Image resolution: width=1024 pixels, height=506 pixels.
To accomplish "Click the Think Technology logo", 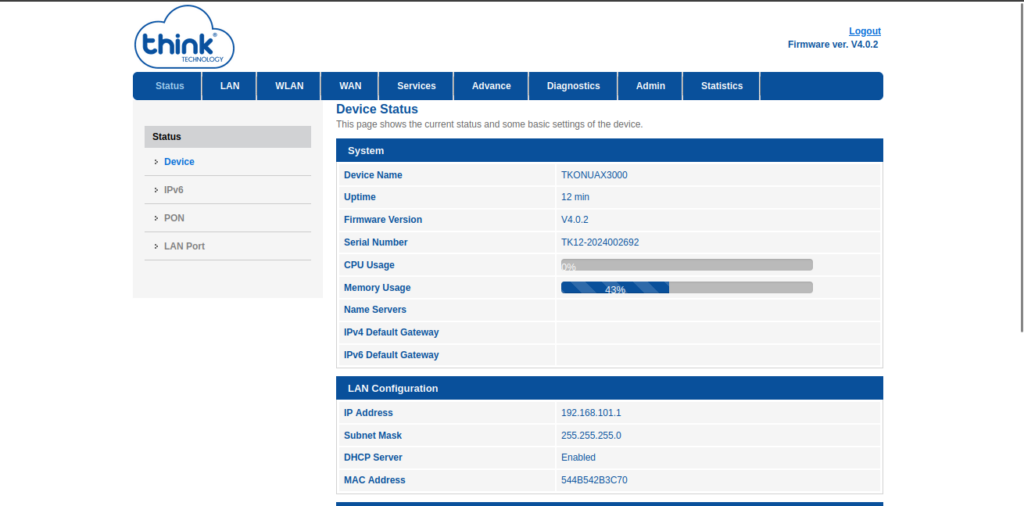I will click(x=184, y=38).
